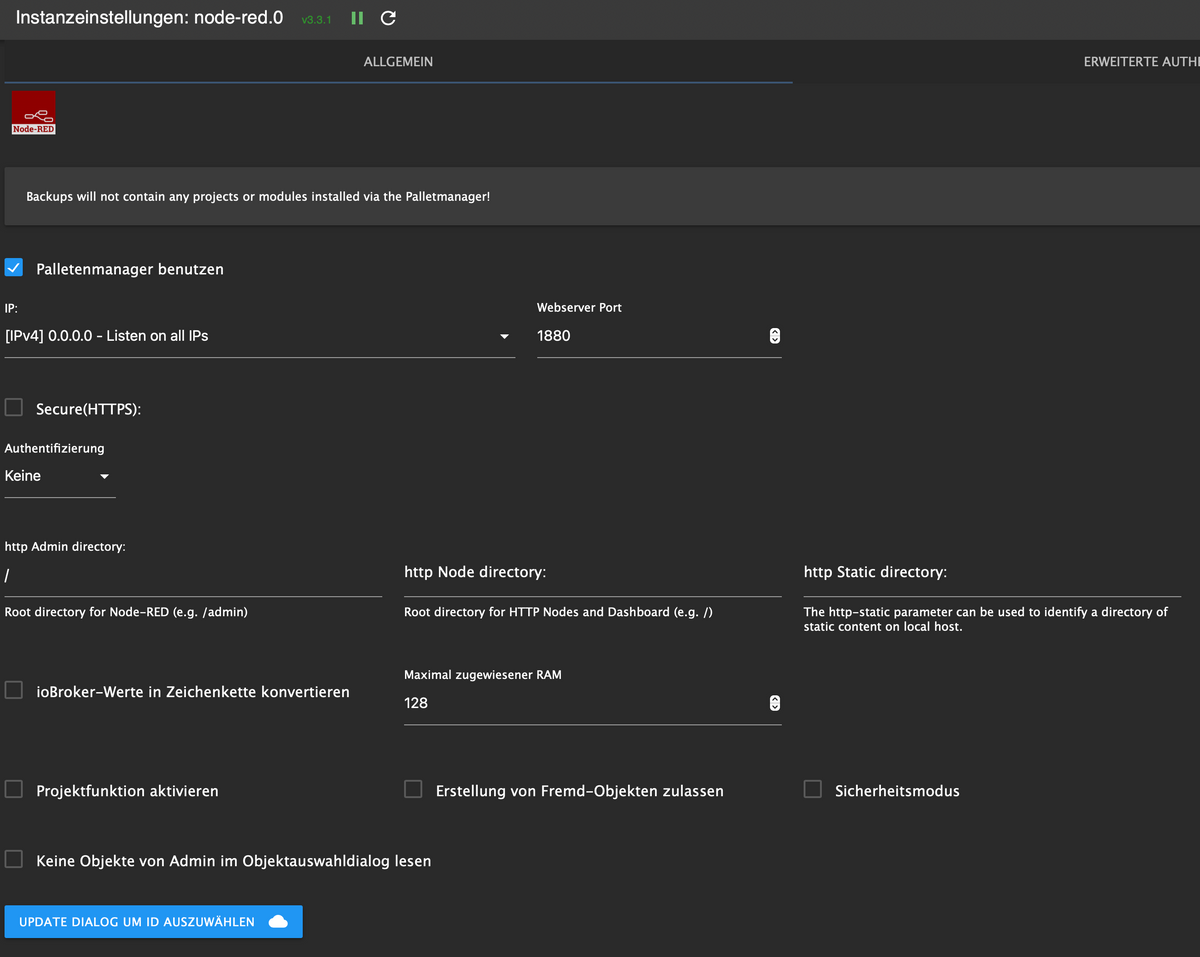Click the http Admin directory field
1200x957 pixels.
pos(193,578)
